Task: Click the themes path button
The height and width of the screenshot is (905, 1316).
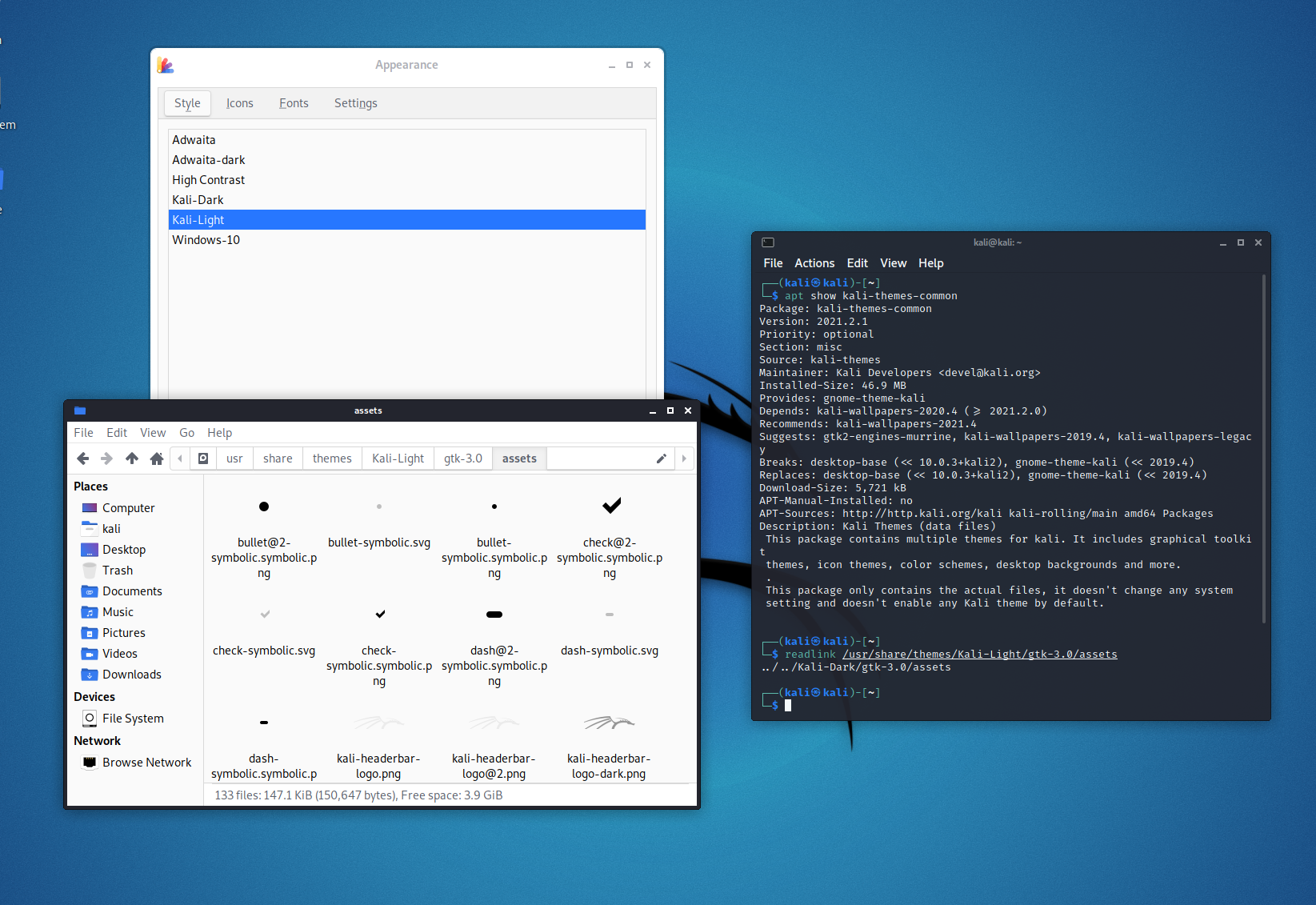Action: (x=332, y=459)
